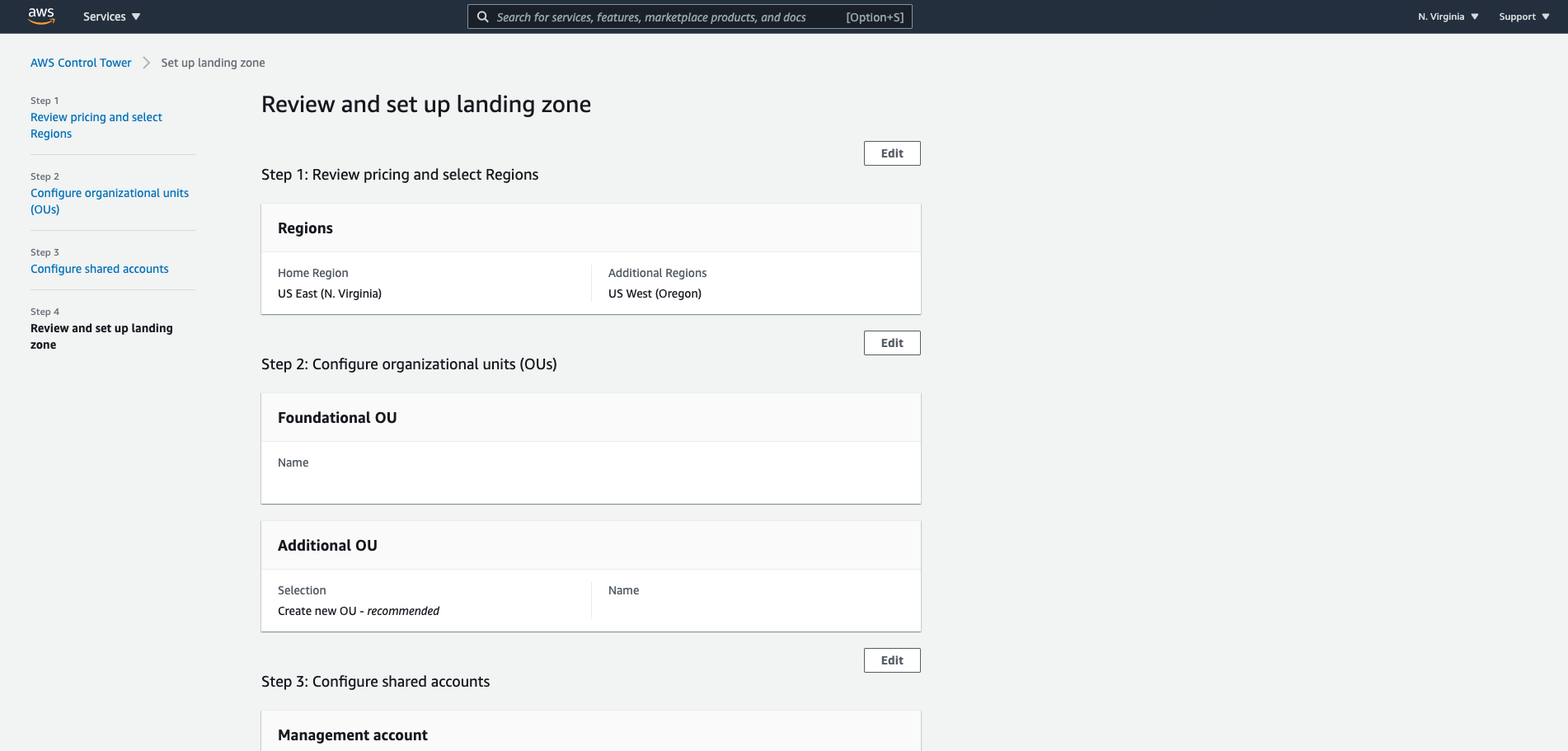Click the US West (Oregon) additional region value

(x=655, y=293)
